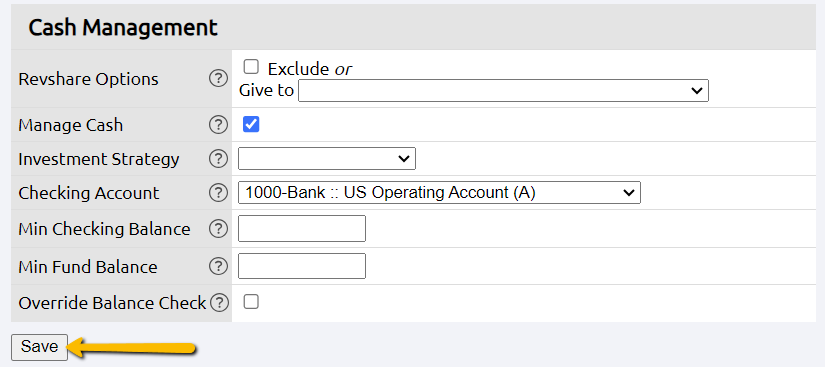
Task: Click the Cash Management section heading
Action: click(x=123, y=27)
